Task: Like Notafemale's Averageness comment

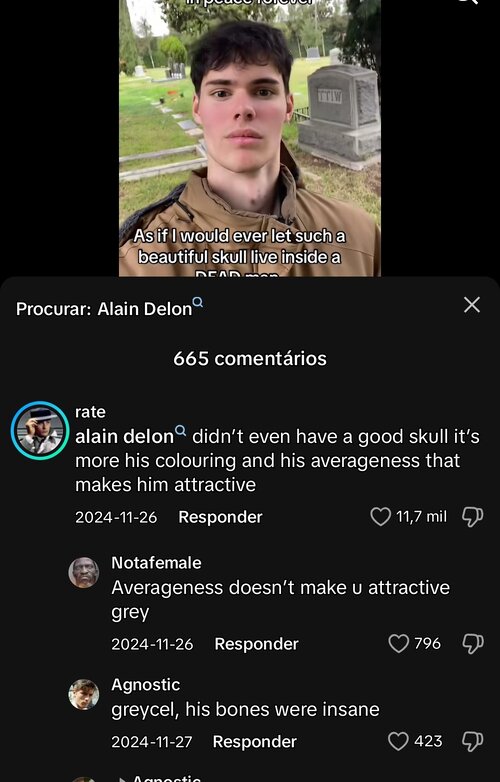Action: tap(398, 643)
